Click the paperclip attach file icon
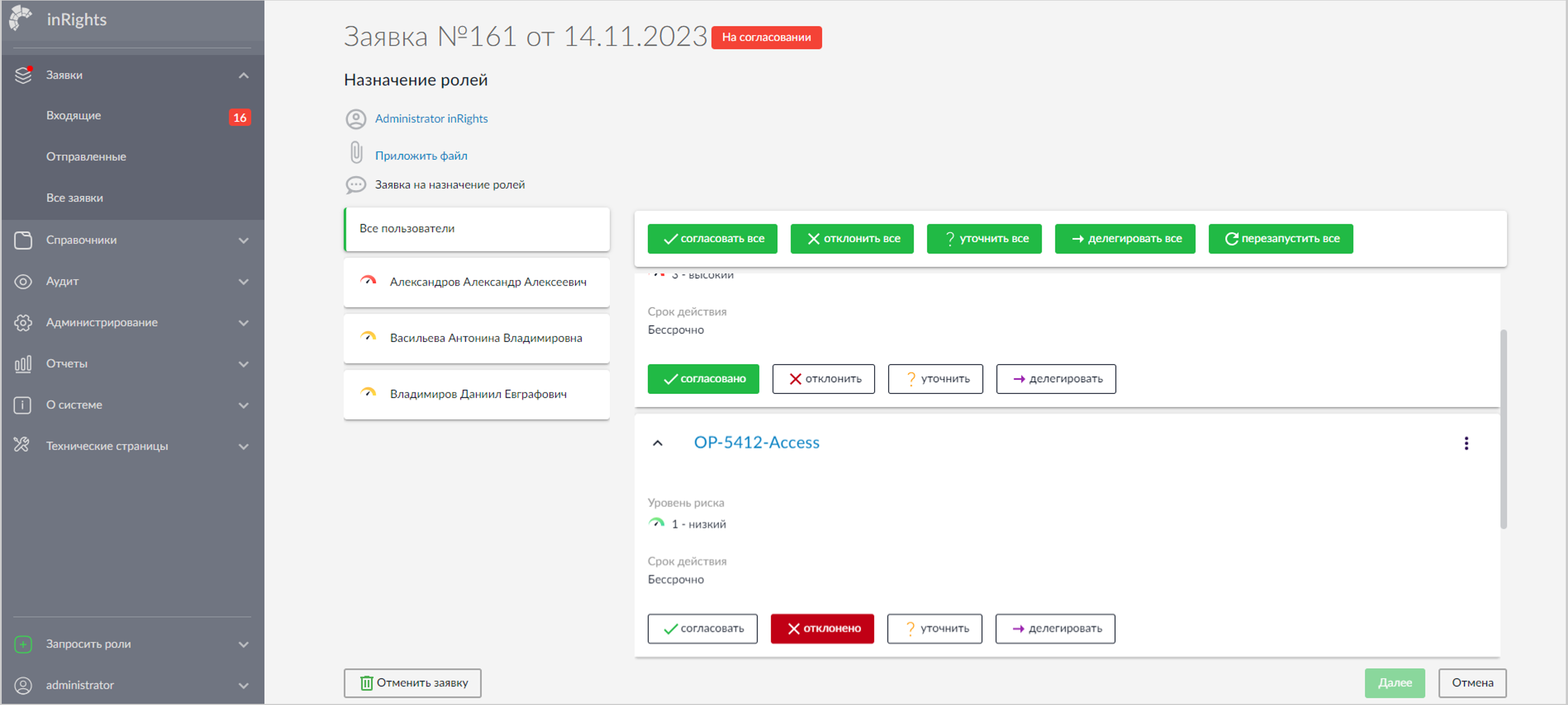The image size is (1568, 705). click(356, 152)
